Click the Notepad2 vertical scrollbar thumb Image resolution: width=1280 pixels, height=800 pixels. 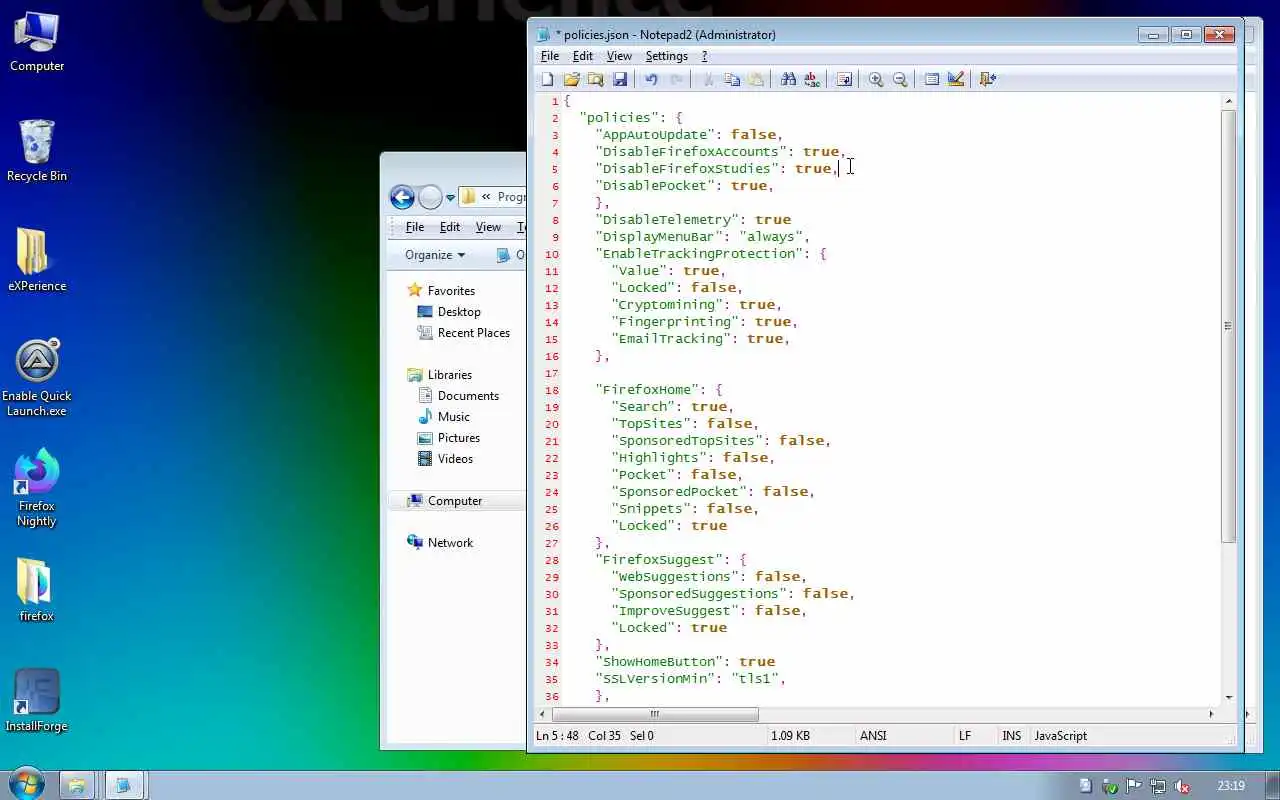[1228, 326]
